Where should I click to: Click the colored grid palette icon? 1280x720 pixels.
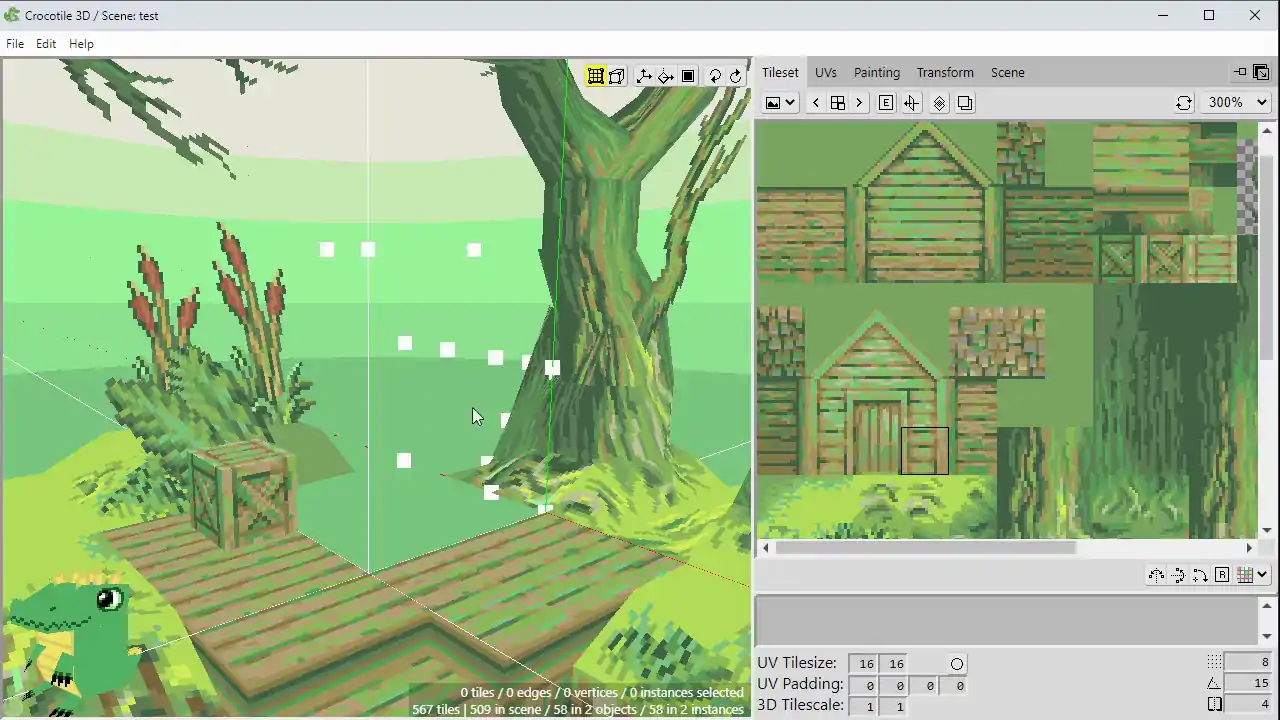click(1245, 575)
